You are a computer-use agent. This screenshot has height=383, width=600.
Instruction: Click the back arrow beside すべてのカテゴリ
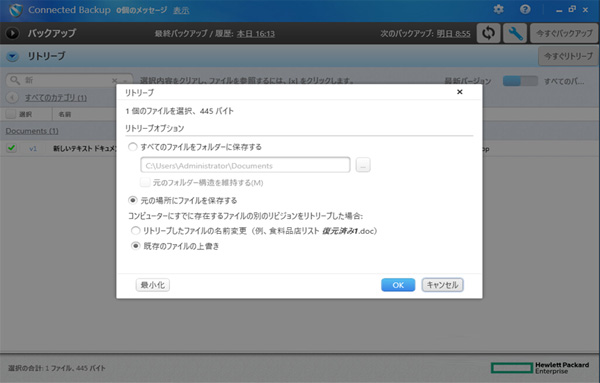click(12, 98)
